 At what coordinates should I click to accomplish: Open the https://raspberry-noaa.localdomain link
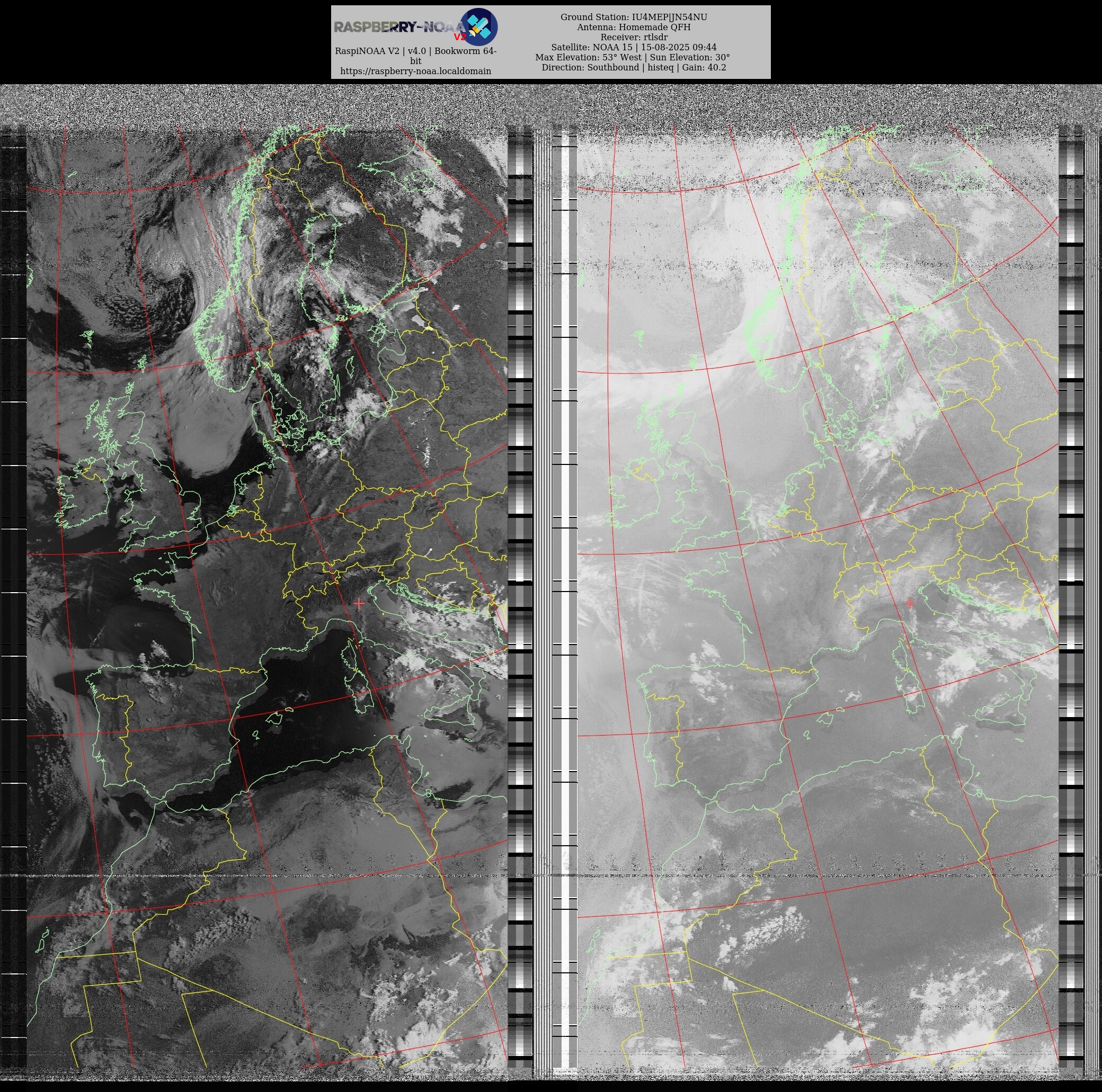415,71
